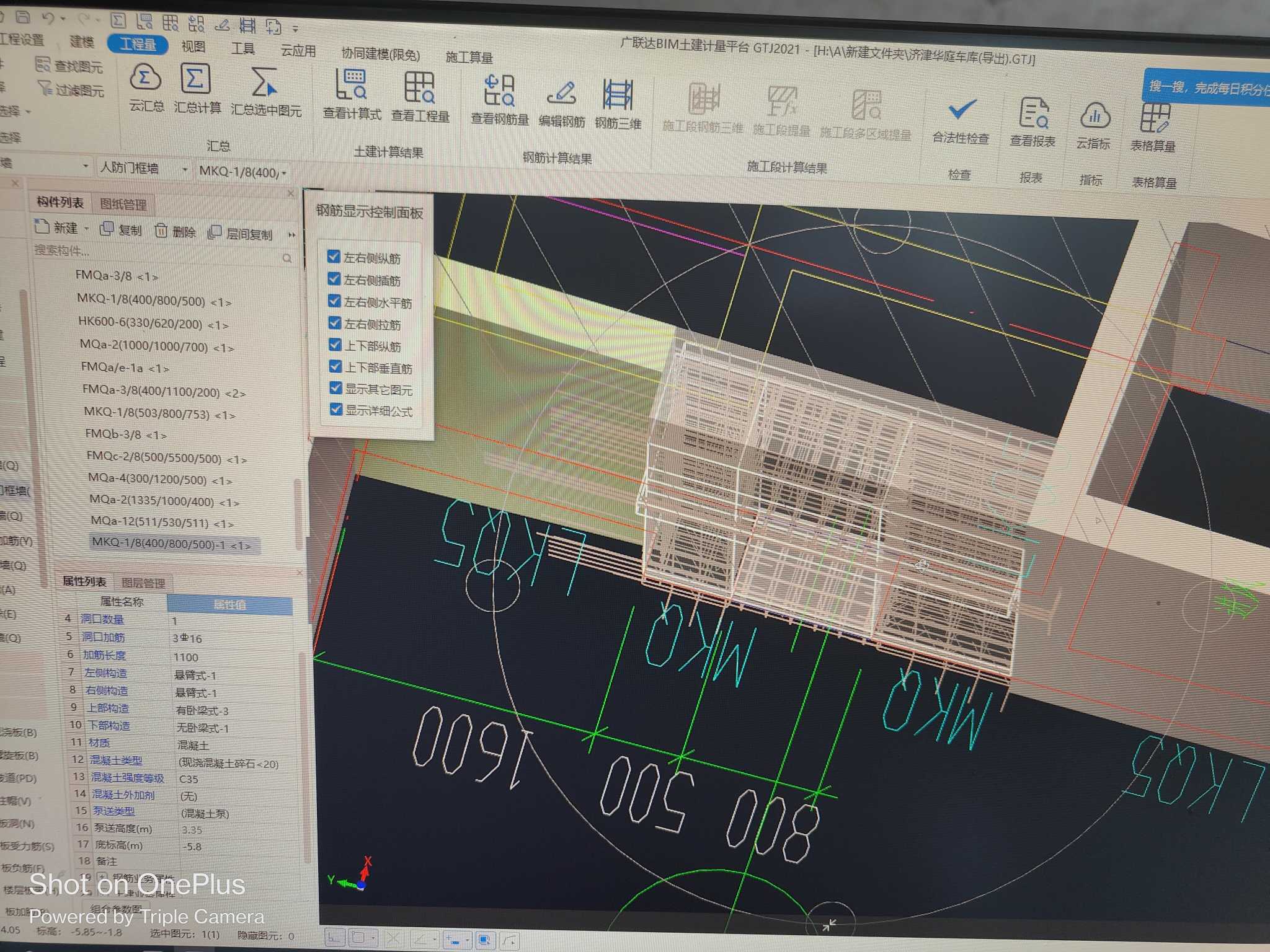Open the 云应用 ribbon tab
The image size is (1270, 952).
tap(298, 51)
